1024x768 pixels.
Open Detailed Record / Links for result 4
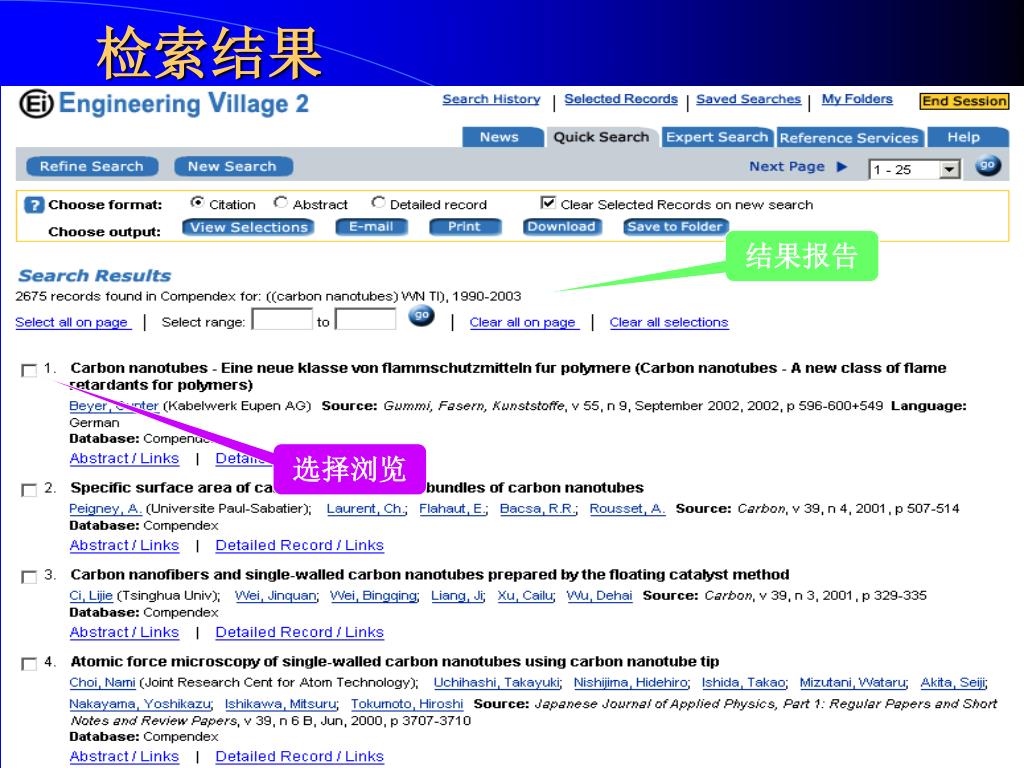[300, 756]
